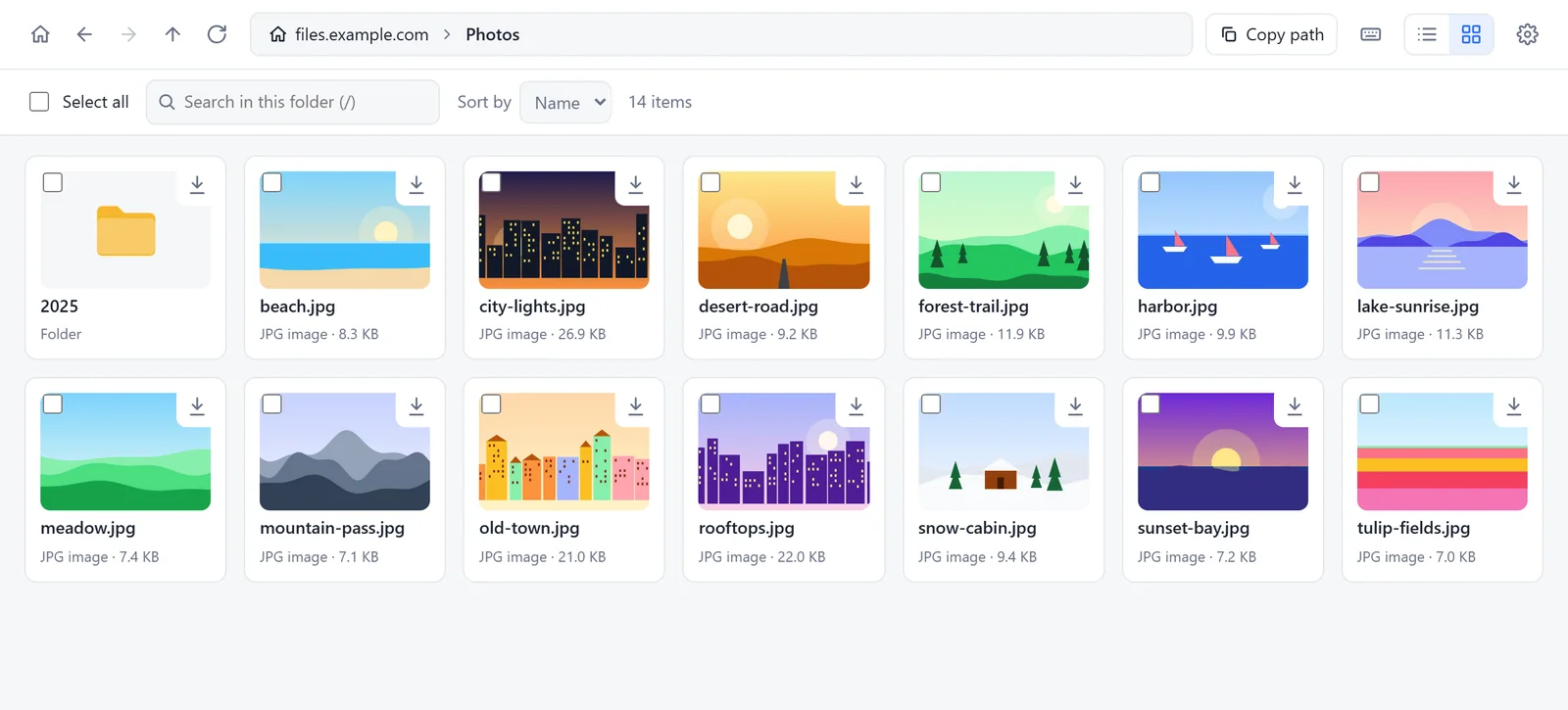This screenshot has width=1568, height=710.
Task: Check the box on beach.jpg
Action: (x=272, y=182)
